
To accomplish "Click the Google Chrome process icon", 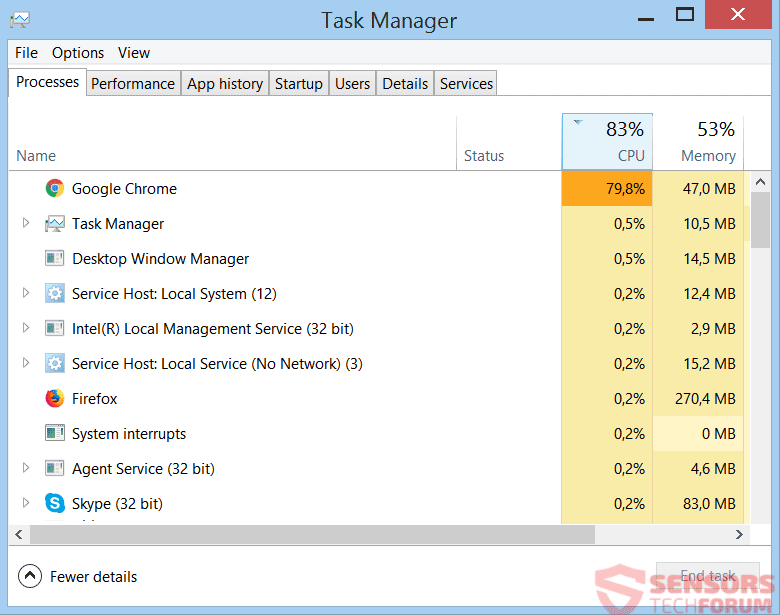I will (55, 189).
